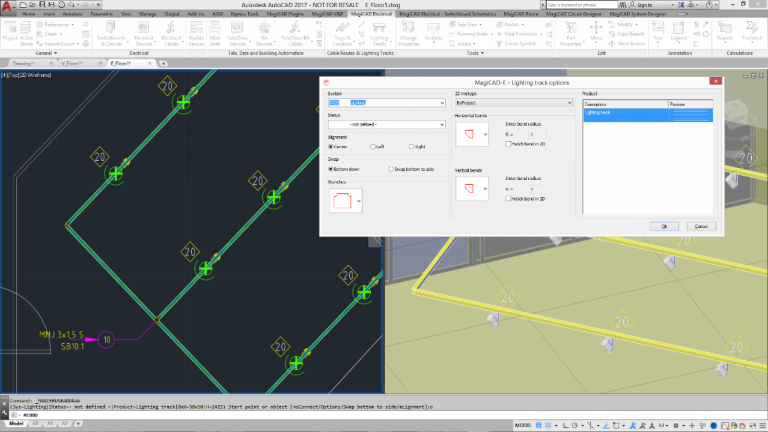Screen dimensions: 768x432
Task: Open the Legend annotation tool
Action: point(678,31)
